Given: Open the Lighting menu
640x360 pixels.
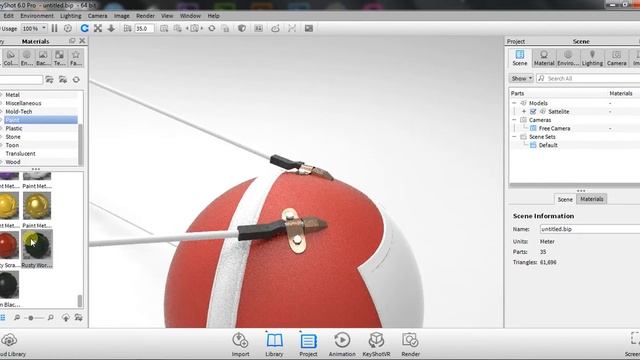Looking at the screenshot, I should pyautogui.click(x=71, y=16).
